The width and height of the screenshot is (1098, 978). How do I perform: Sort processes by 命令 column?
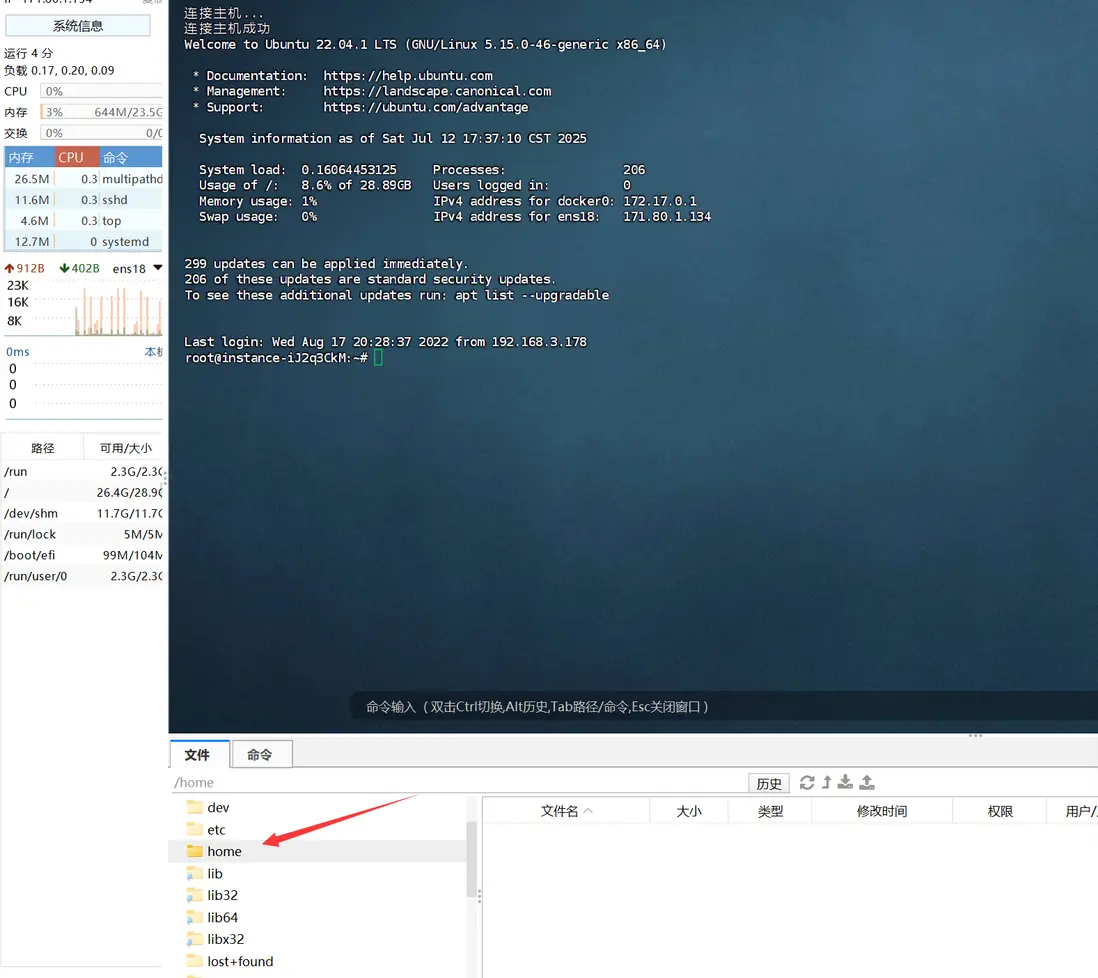(130, 158)
